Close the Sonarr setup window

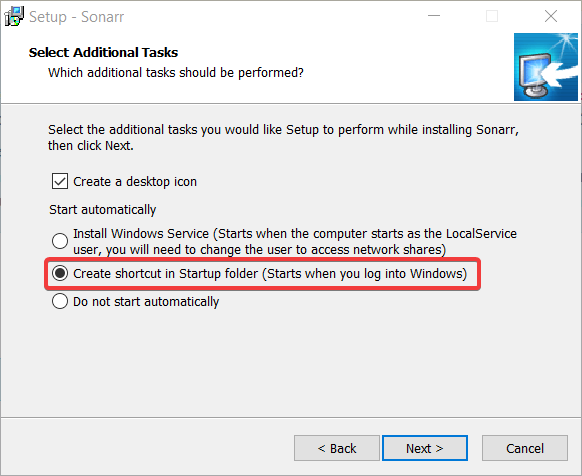551,16
